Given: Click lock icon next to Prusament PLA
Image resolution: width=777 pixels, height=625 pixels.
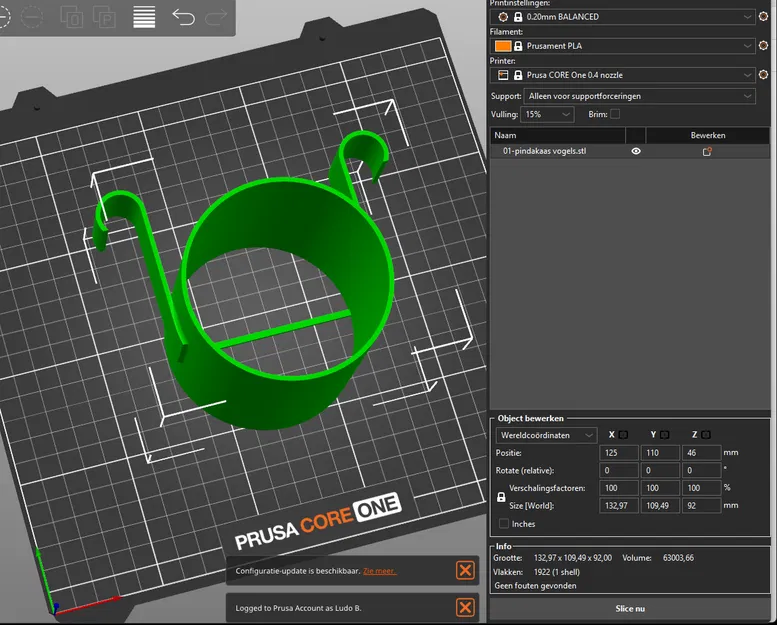Looking at the screenshot, I should pyautogui.click(x=518, y=46).
